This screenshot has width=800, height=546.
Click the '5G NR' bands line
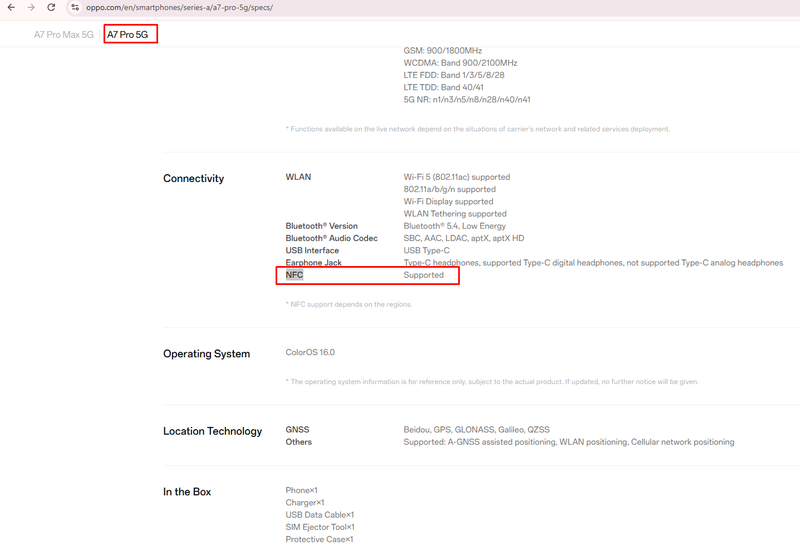467,100
